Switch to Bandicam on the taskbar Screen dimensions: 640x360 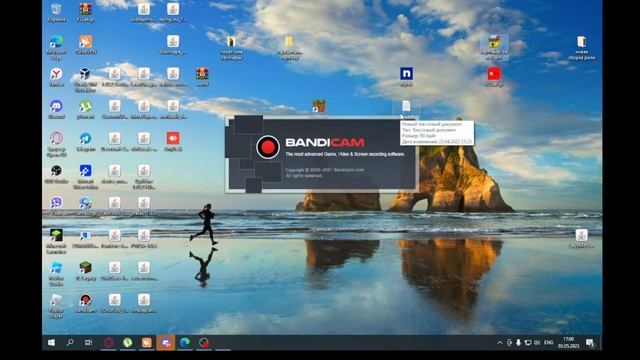click(x=204, y=342)
